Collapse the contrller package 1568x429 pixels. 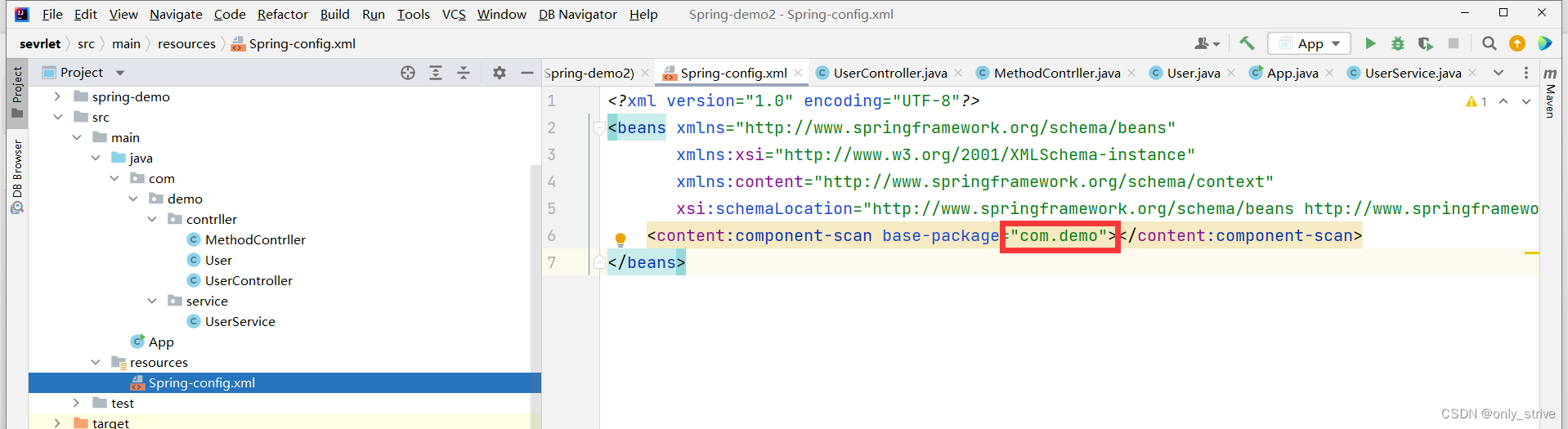tap(151, 219)
